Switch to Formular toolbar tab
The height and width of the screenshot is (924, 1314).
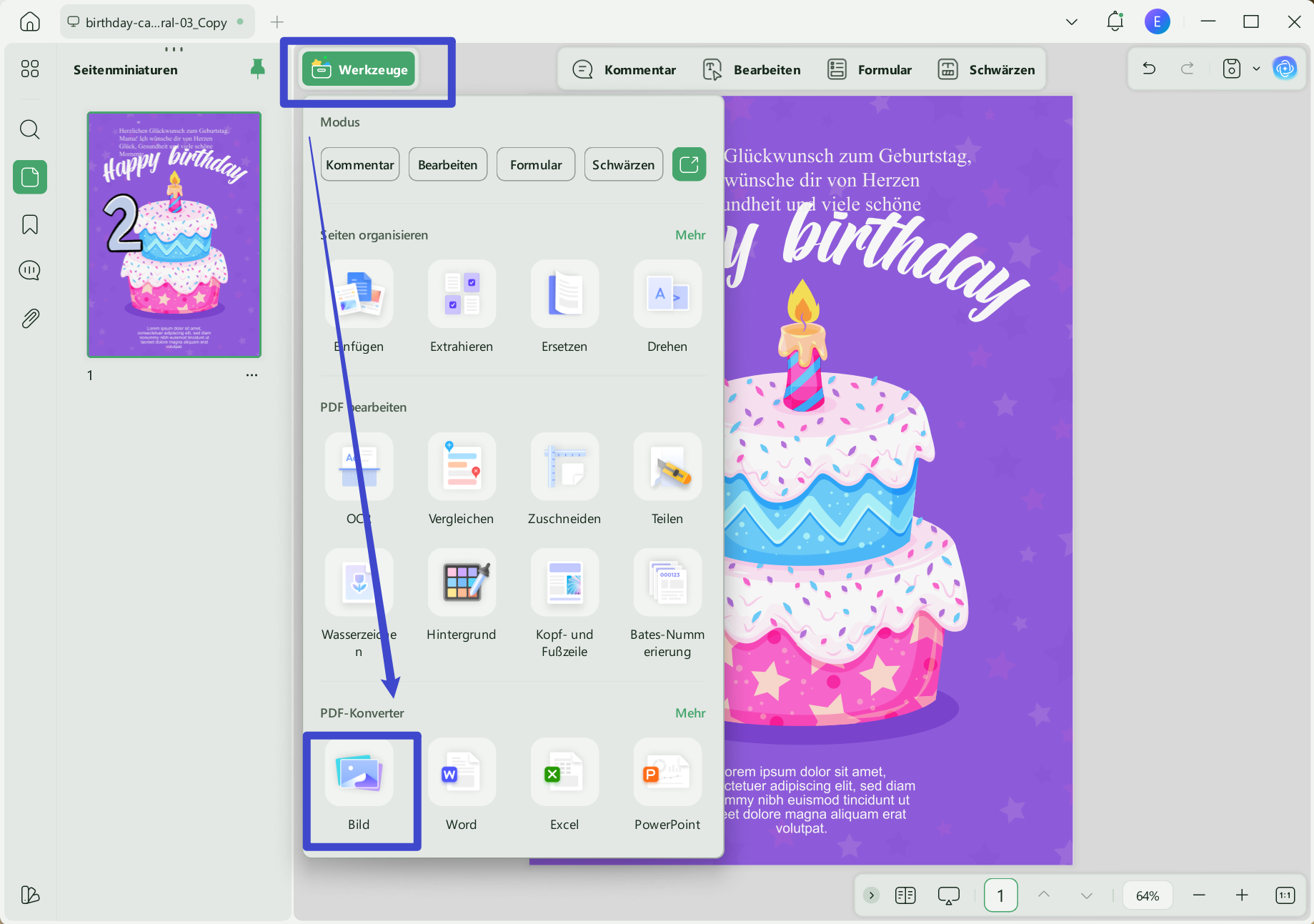coord(870,69)
